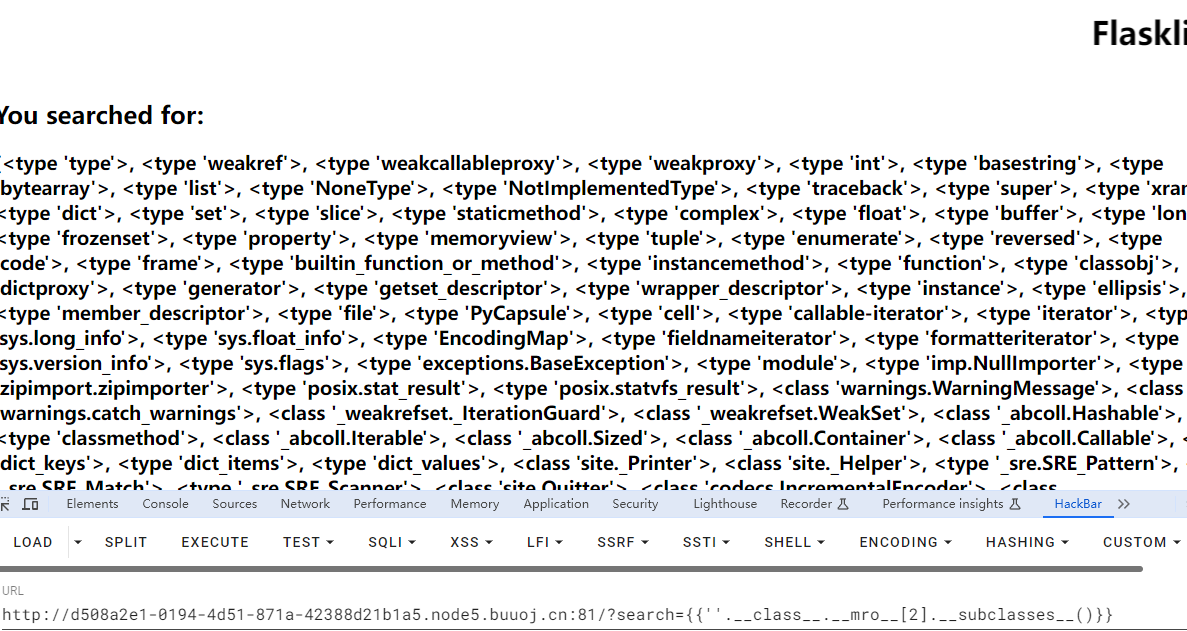This screenshot has height=631, width=1187.
Task: Click the text 'getset_descriptor'
Action: click(x=463, y=288)
